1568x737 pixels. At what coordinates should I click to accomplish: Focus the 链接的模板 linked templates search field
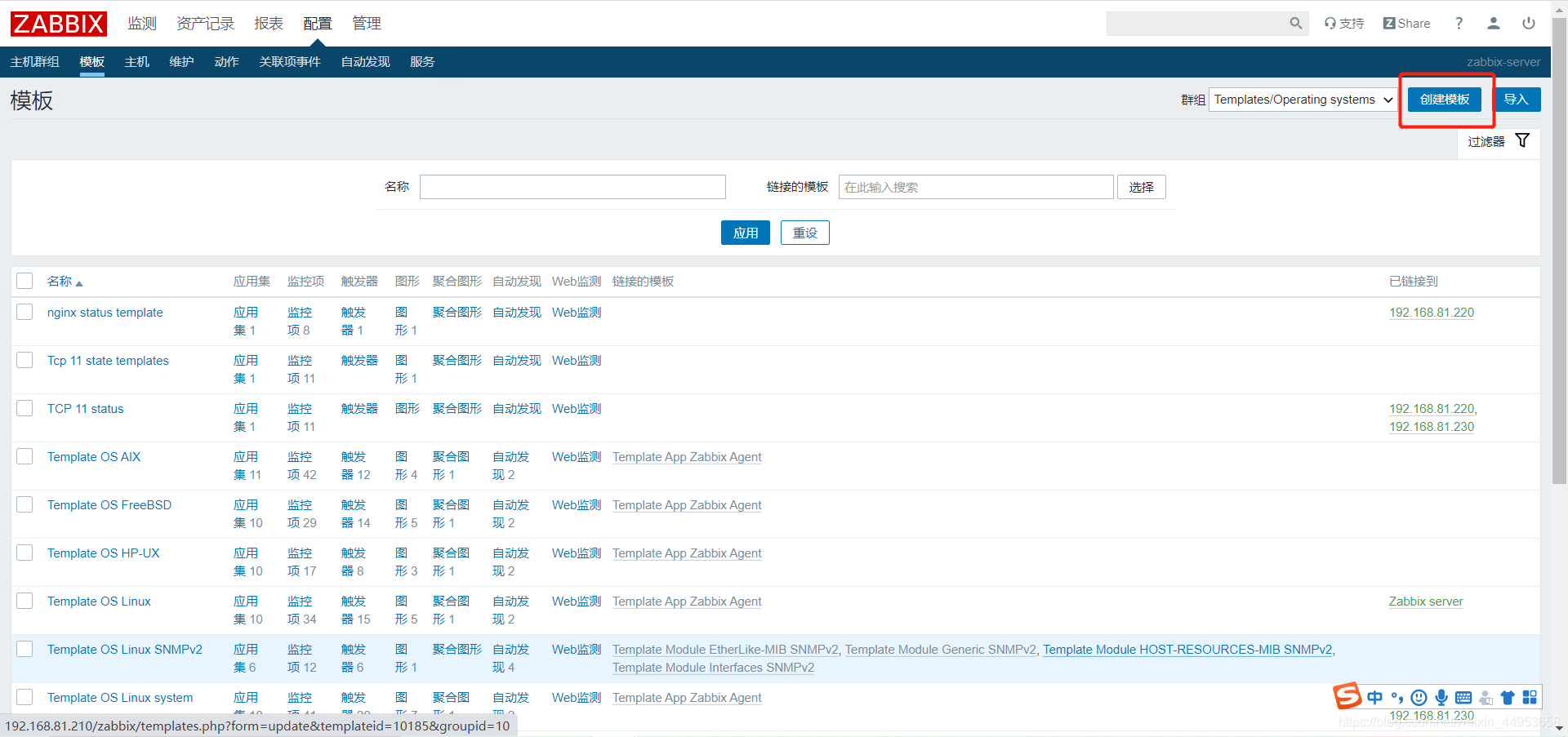tap(976, 187)
